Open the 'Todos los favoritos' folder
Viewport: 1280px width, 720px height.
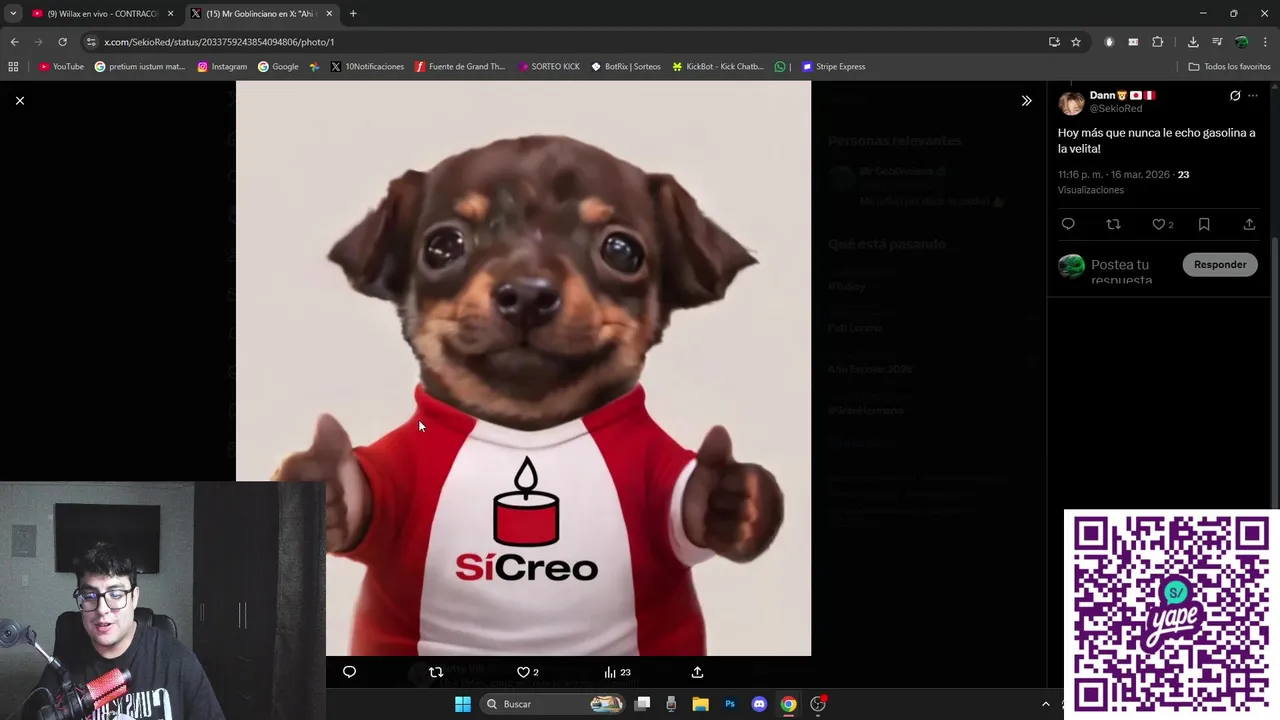1230,67
